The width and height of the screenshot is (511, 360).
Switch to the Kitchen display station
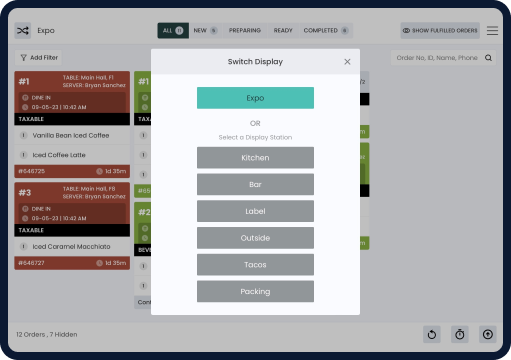click(255, 158)
